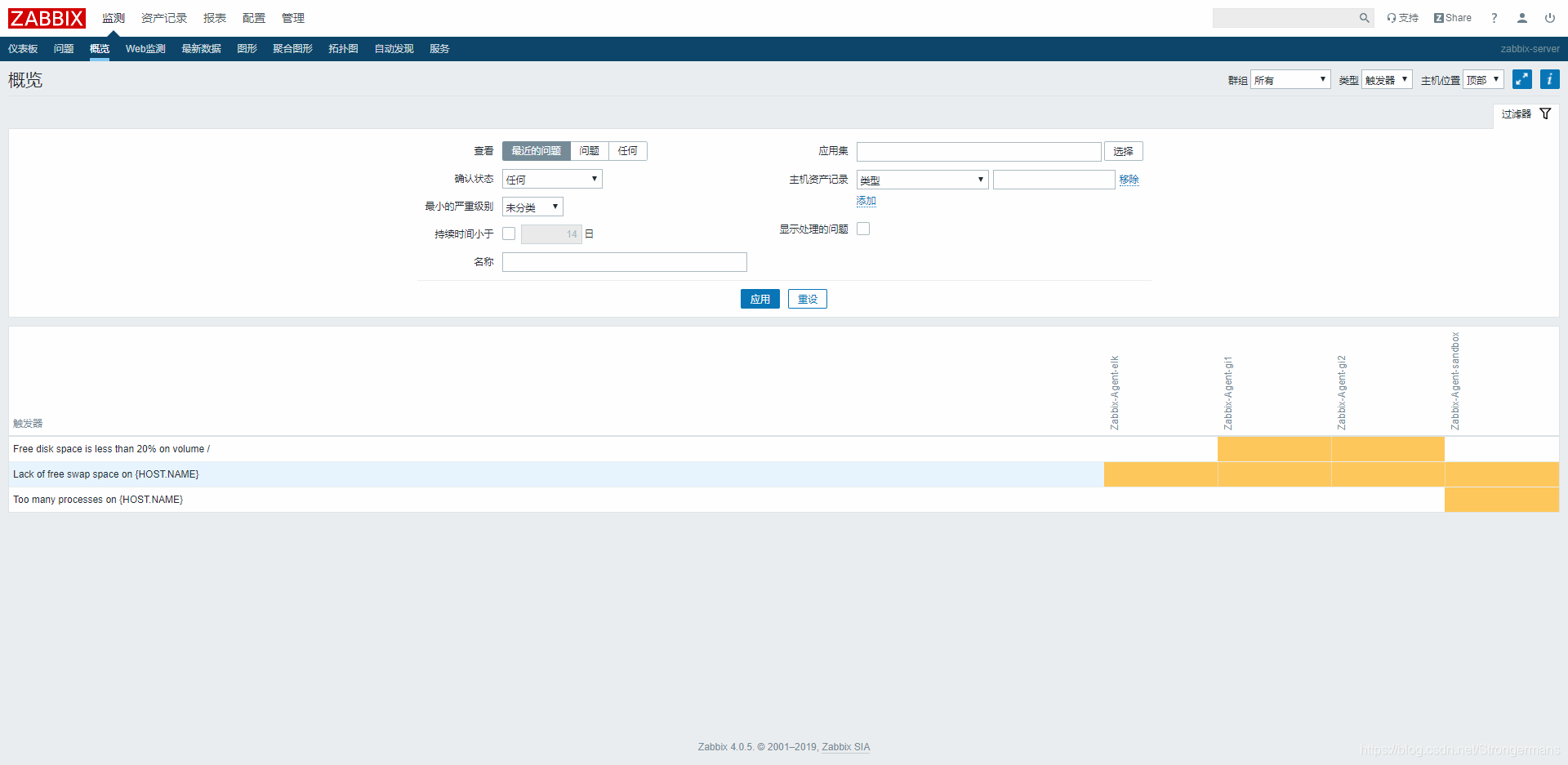Viewport: 1568px width, 765px height.
Task: Click the search magnifier icon
Action: [1364, 18]
